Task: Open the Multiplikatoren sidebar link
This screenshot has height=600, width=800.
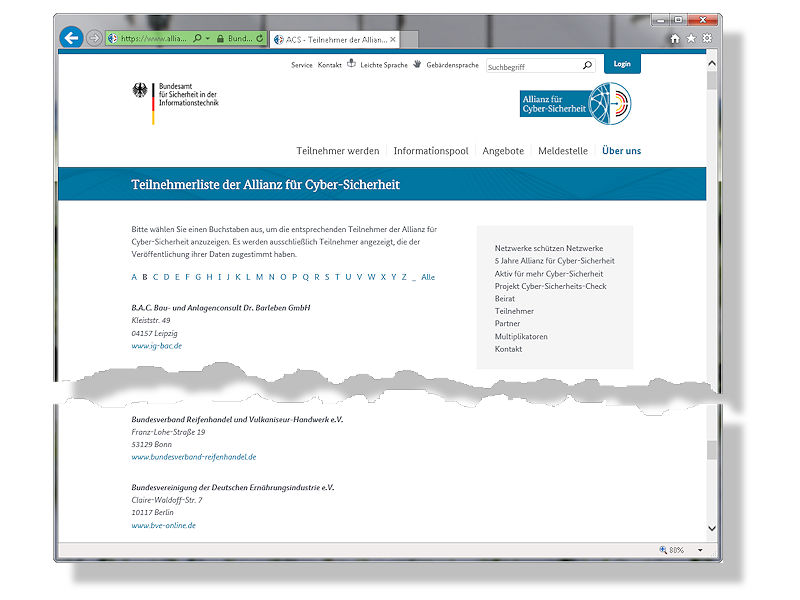Action: pos(521,336)
